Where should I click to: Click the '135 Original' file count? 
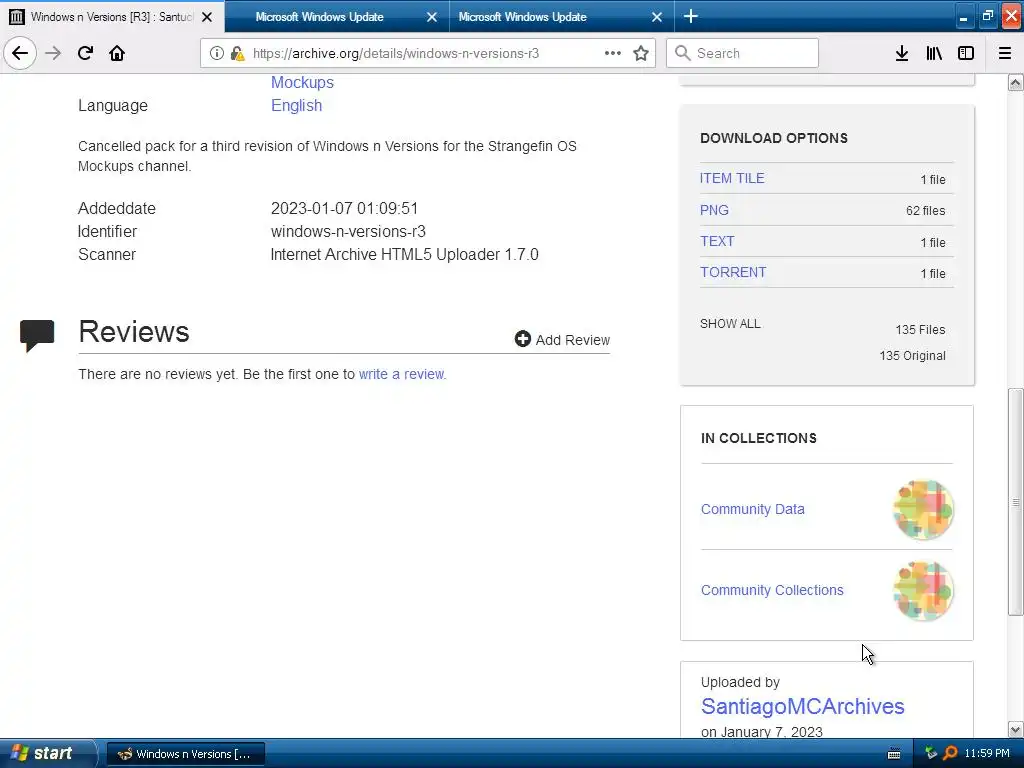point(912,356)
